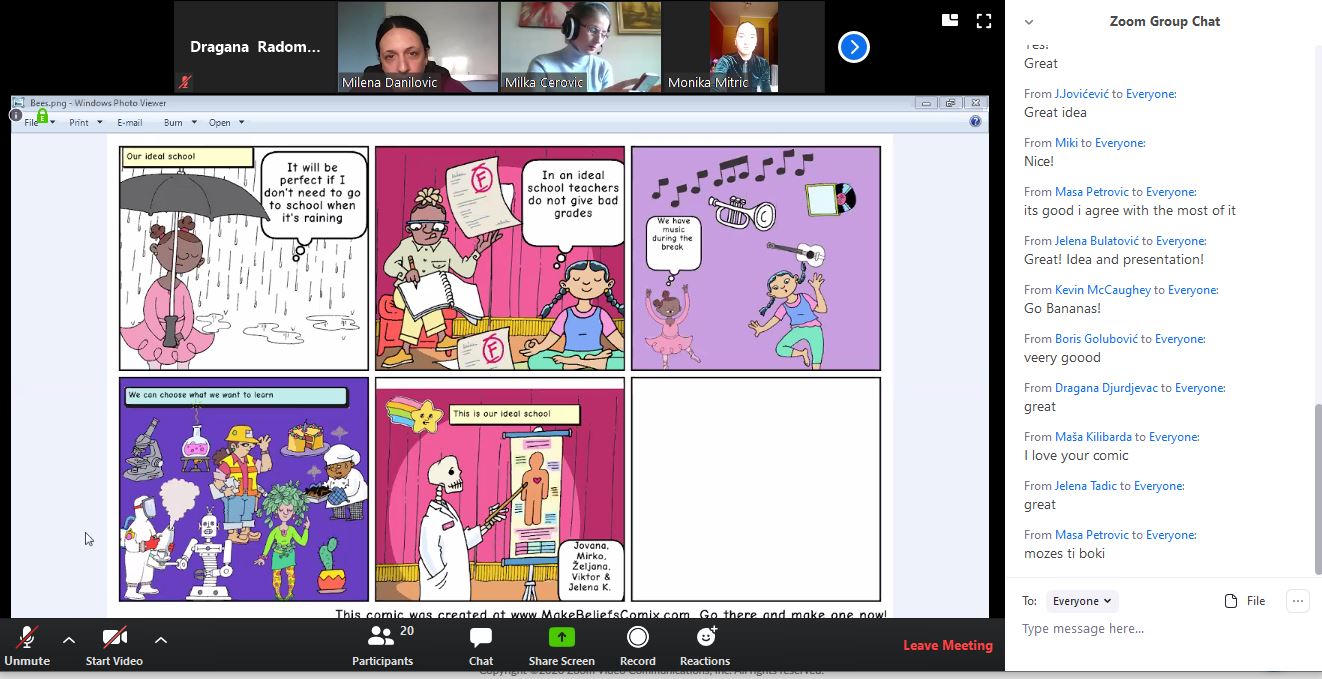Click the 'Type message here' chat field
This screenshot has width=1322, height=679.
1150,629
